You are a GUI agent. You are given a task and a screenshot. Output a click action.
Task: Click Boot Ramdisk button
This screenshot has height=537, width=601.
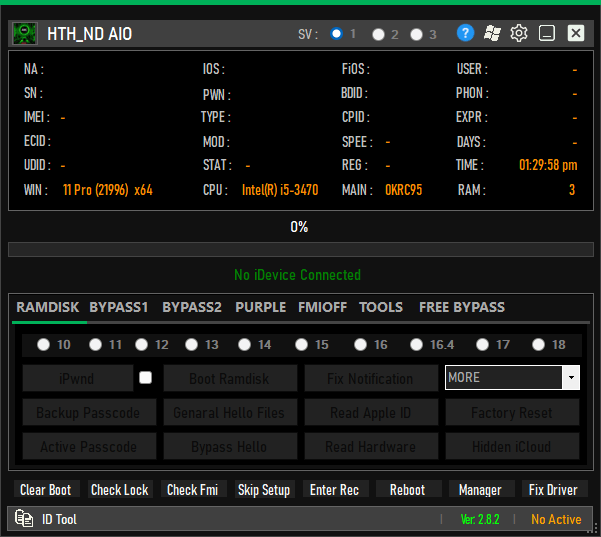tap(230, 378)
